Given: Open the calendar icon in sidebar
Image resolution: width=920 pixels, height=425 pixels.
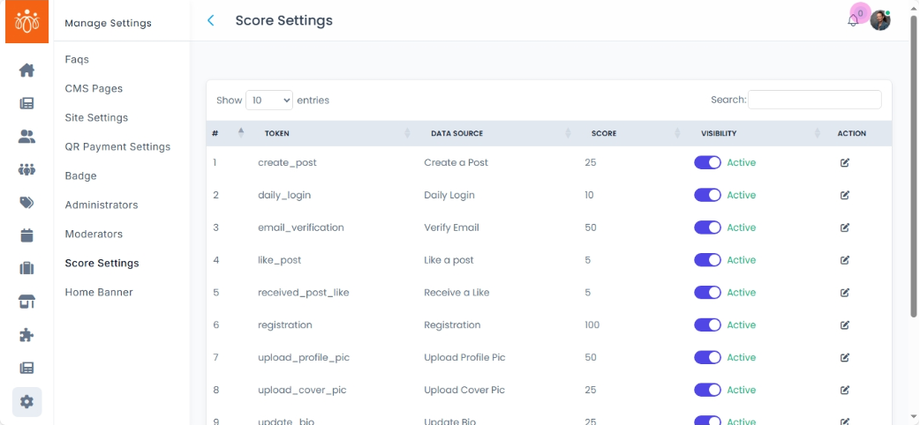Looking at the screenshot, I should (27, 236).
